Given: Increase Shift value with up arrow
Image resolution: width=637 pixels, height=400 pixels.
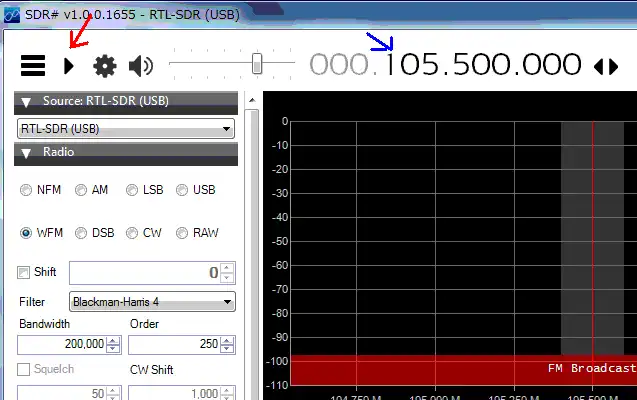Looking at the screenshot, I should click(x=227, y=268).
